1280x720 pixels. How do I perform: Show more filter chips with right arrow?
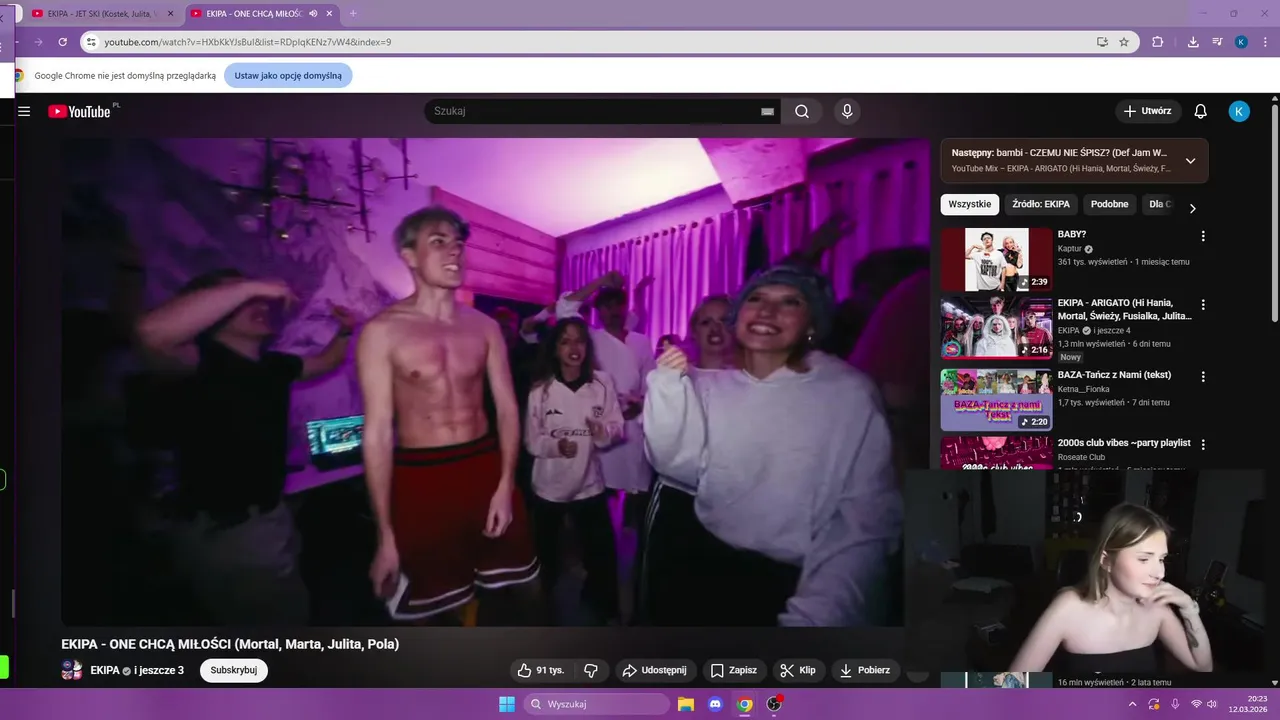coord(1192,208)
